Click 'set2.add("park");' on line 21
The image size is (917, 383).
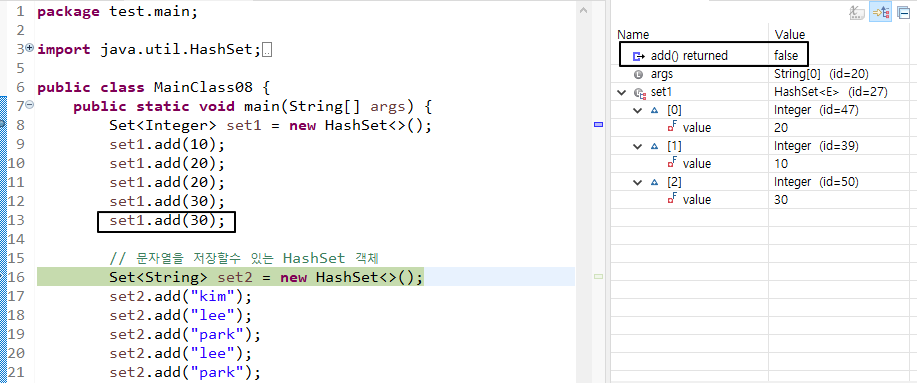point(185,372)
